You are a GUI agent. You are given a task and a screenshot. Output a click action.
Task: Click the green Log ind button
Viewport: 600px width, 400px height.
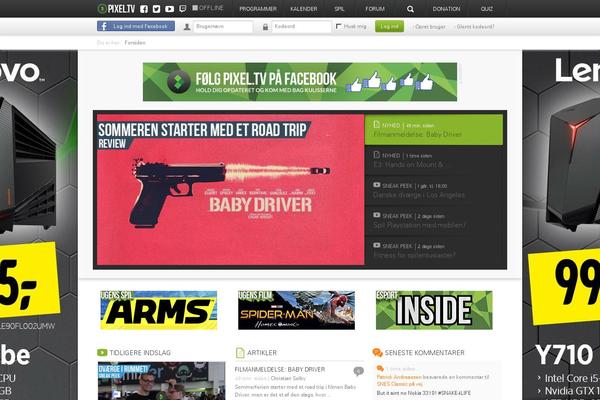tap(389, 26)
